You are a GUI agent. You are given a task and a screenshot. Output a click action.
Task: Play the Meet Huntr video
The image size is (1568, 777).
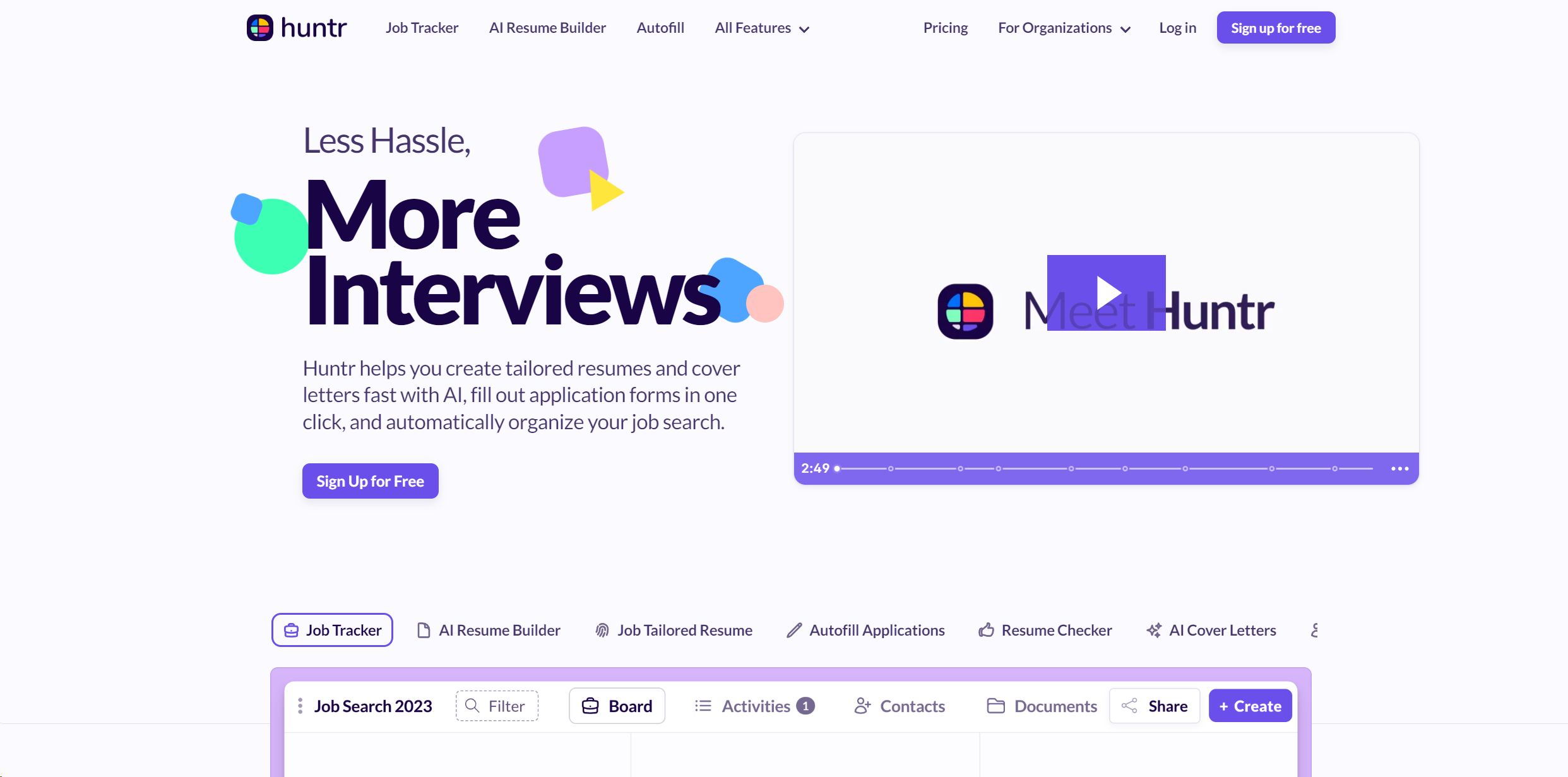(x=1106, y=292)
